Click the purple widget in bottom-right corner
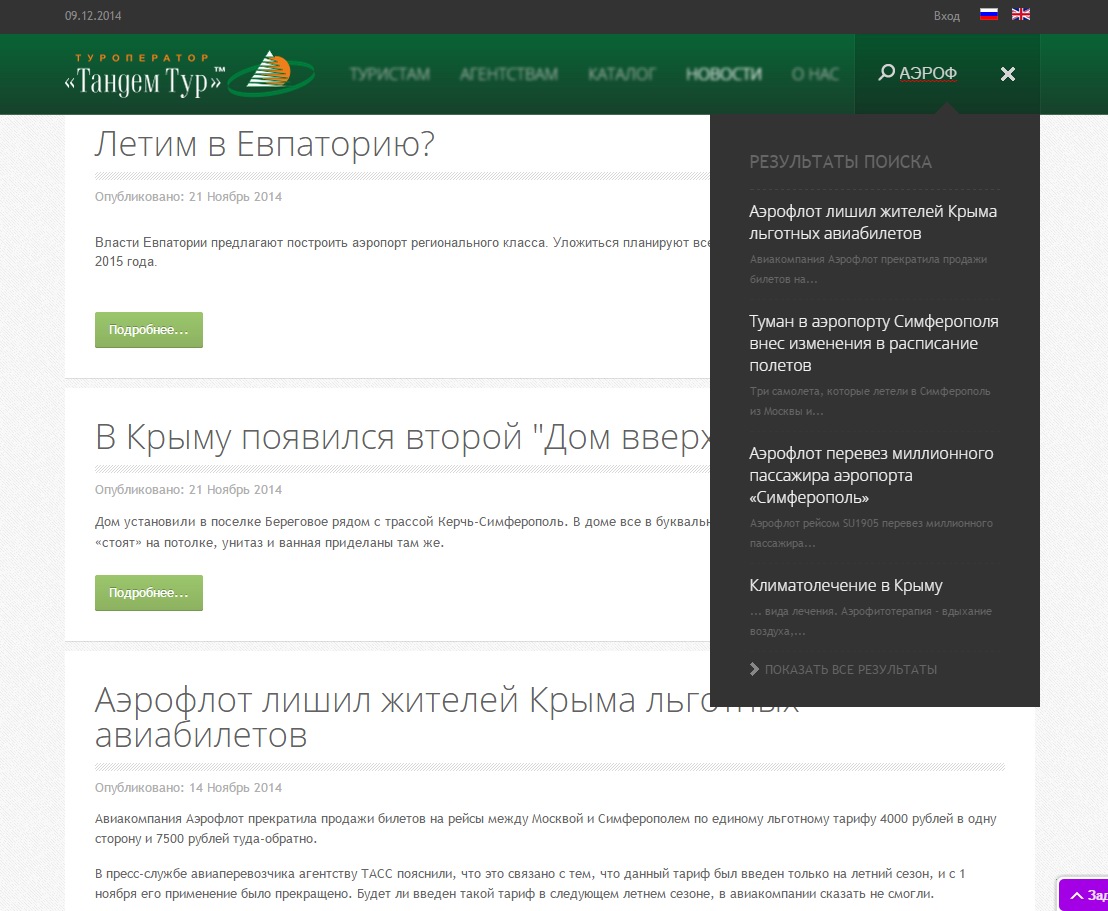 (x=1084, y=895)
